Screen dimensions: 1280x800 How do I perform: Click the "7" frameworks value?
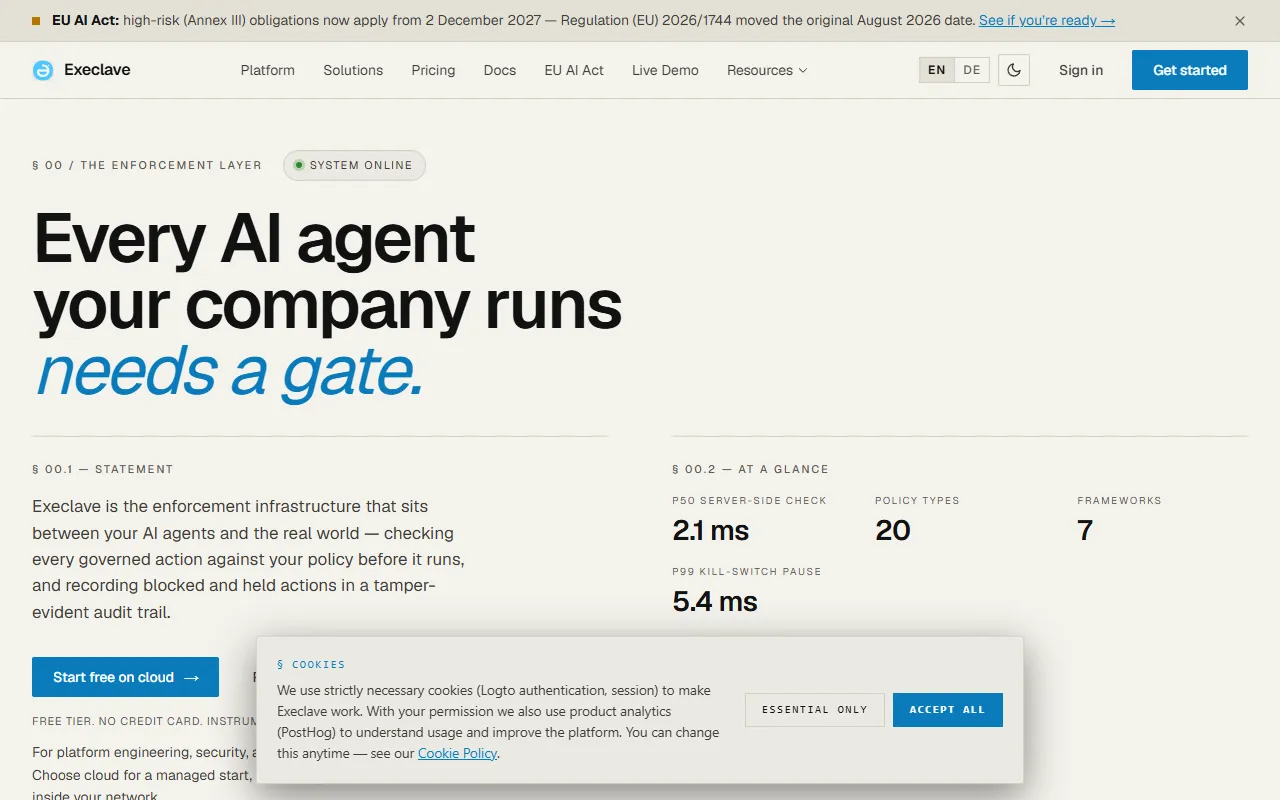click(1085, 530)
